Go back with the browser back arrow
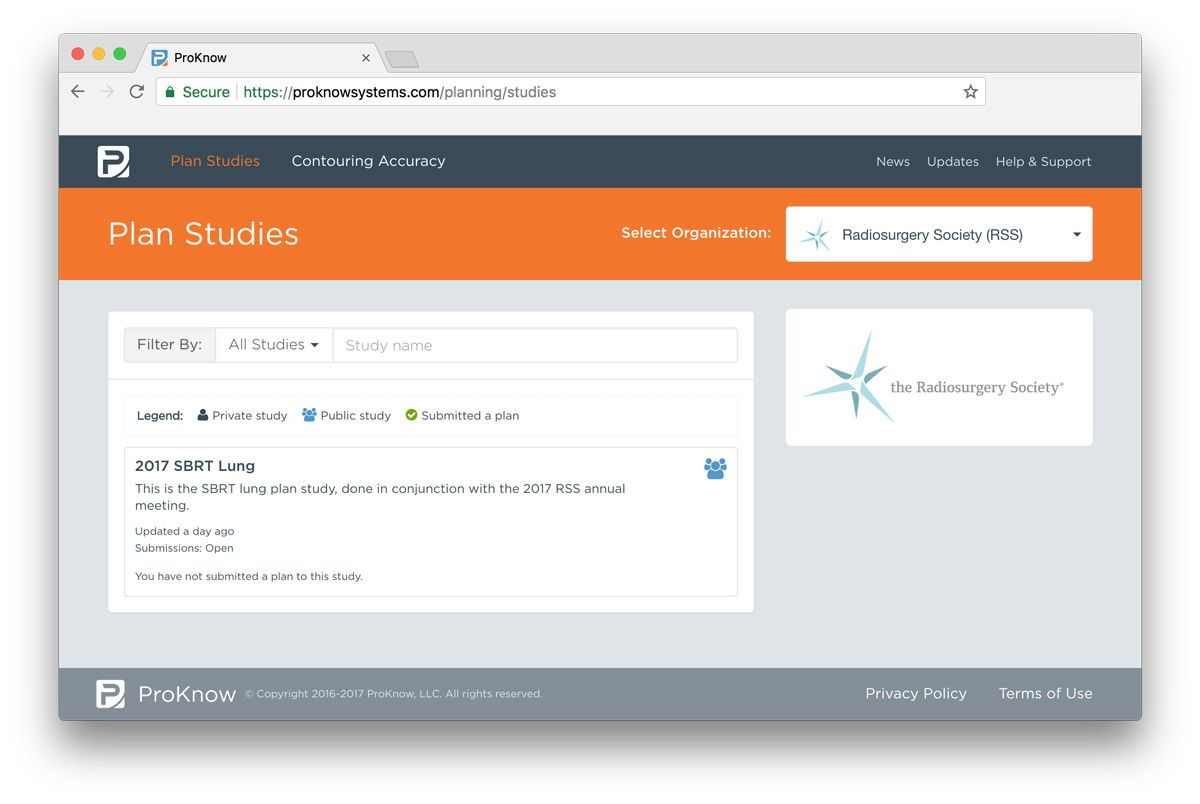Image resolution: width=1200 pixels, height=804 pixels. pos(78,92)
